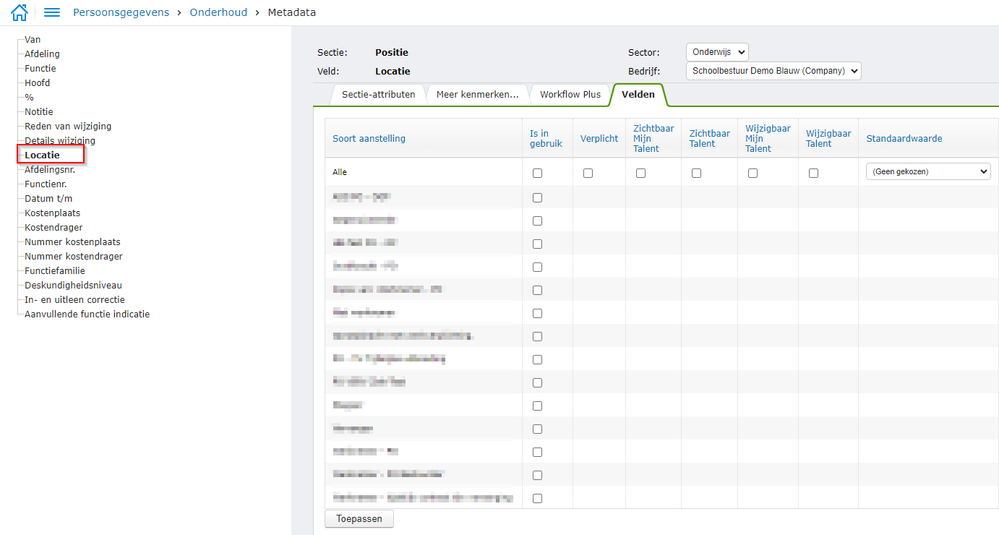Enable Verplicht checkbox in Alle row
This screenshot has width=999, height=535.
click(588, 173)
